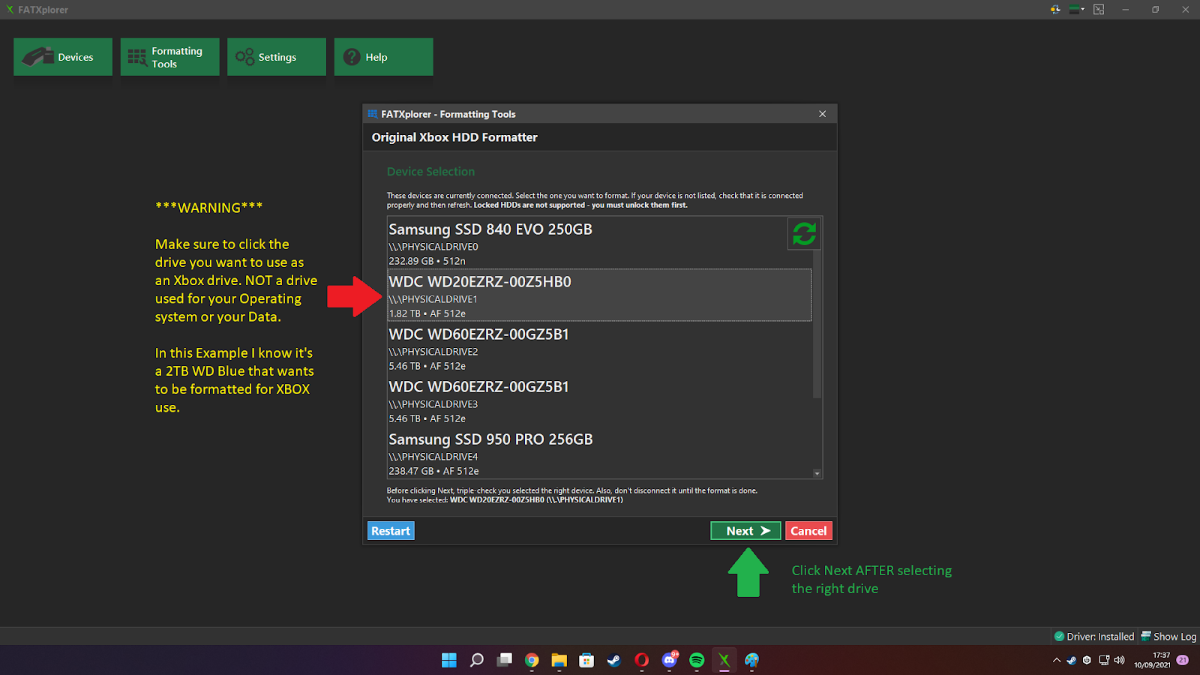Screen dimensions: 1200x675
Task: Click Next to continue formatting
Action: [x=746, y=531]
